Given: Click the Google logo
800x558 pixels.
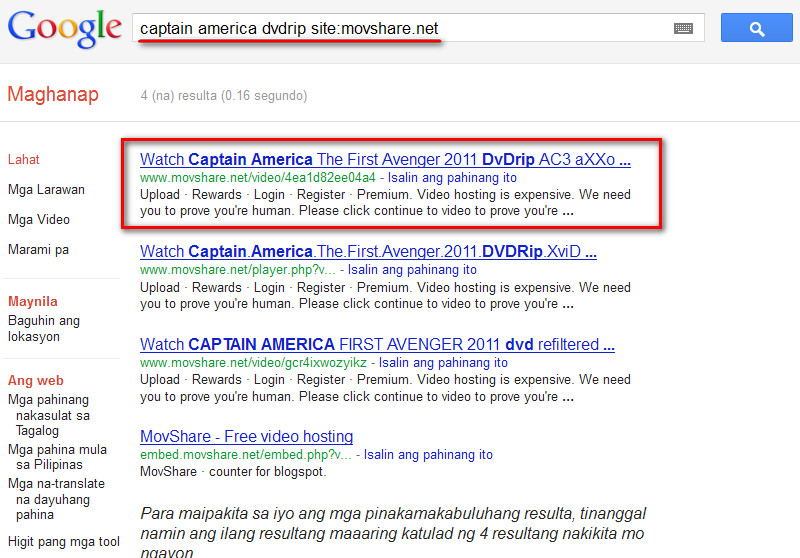Looking at the screenshot, I should 65,29.
